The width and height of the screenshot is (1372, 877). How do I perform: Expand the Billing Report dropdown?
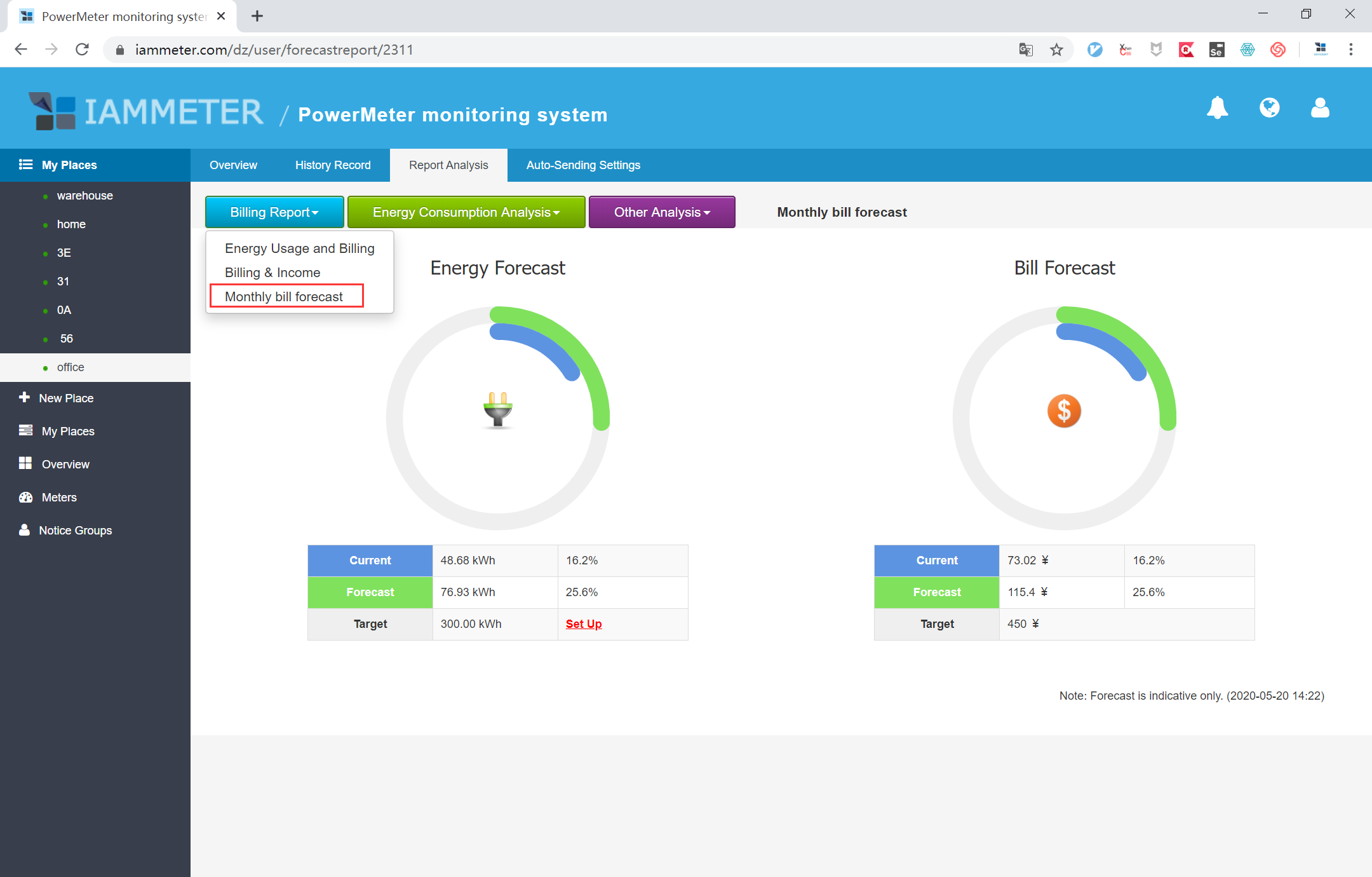274,212
